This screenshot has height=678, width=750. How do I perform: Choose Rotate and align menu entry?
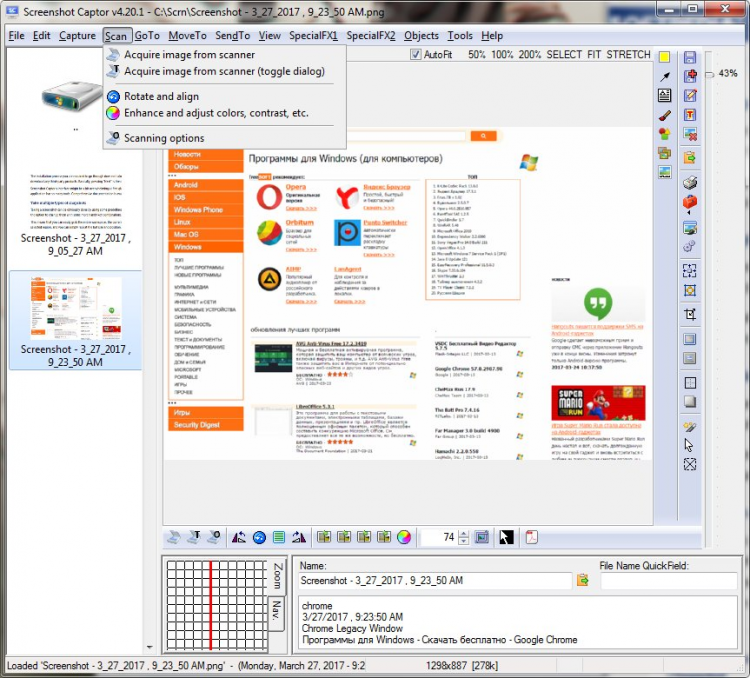click(x=224, y=97)
